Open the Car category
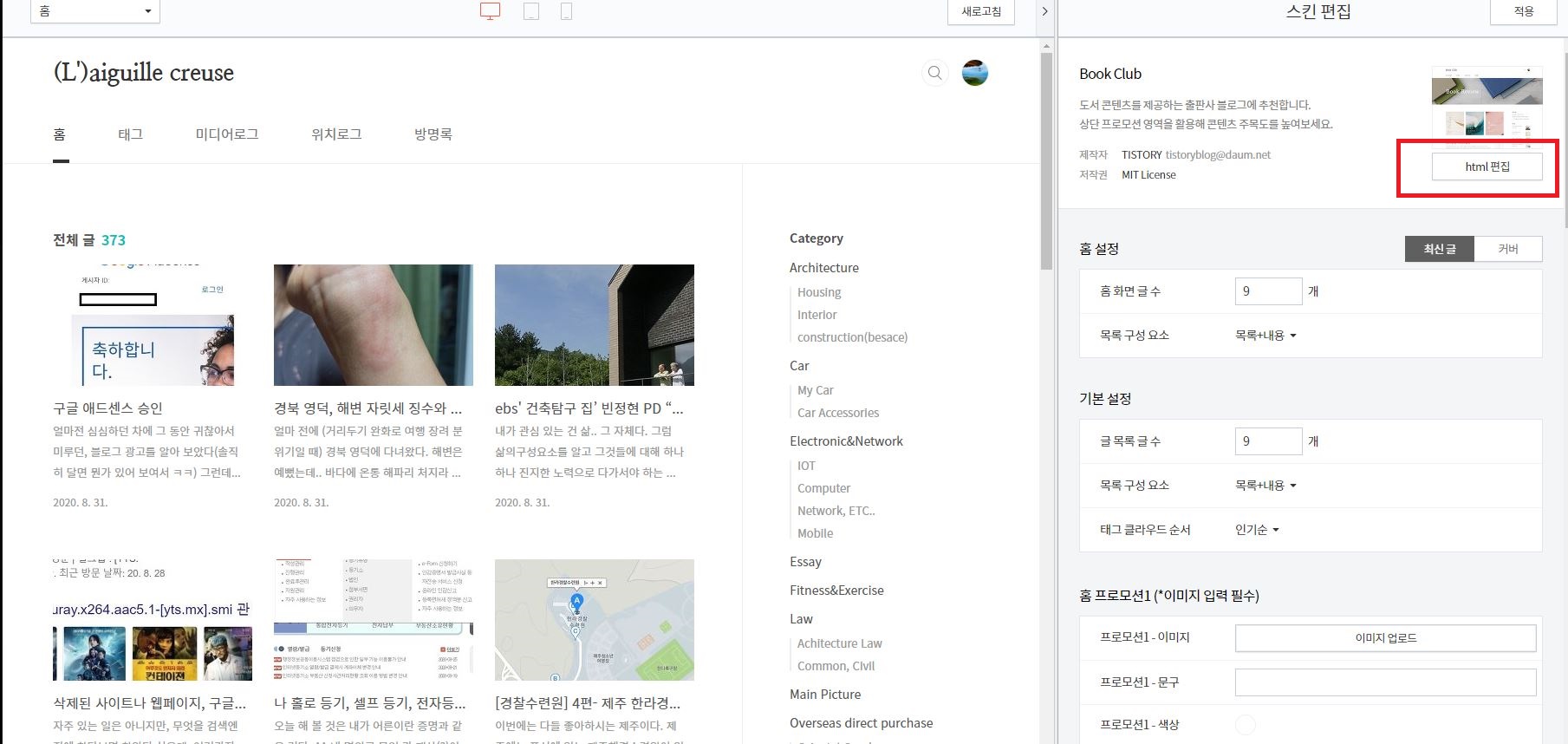This screenshot has height=744, width=1568. point(799,366)
